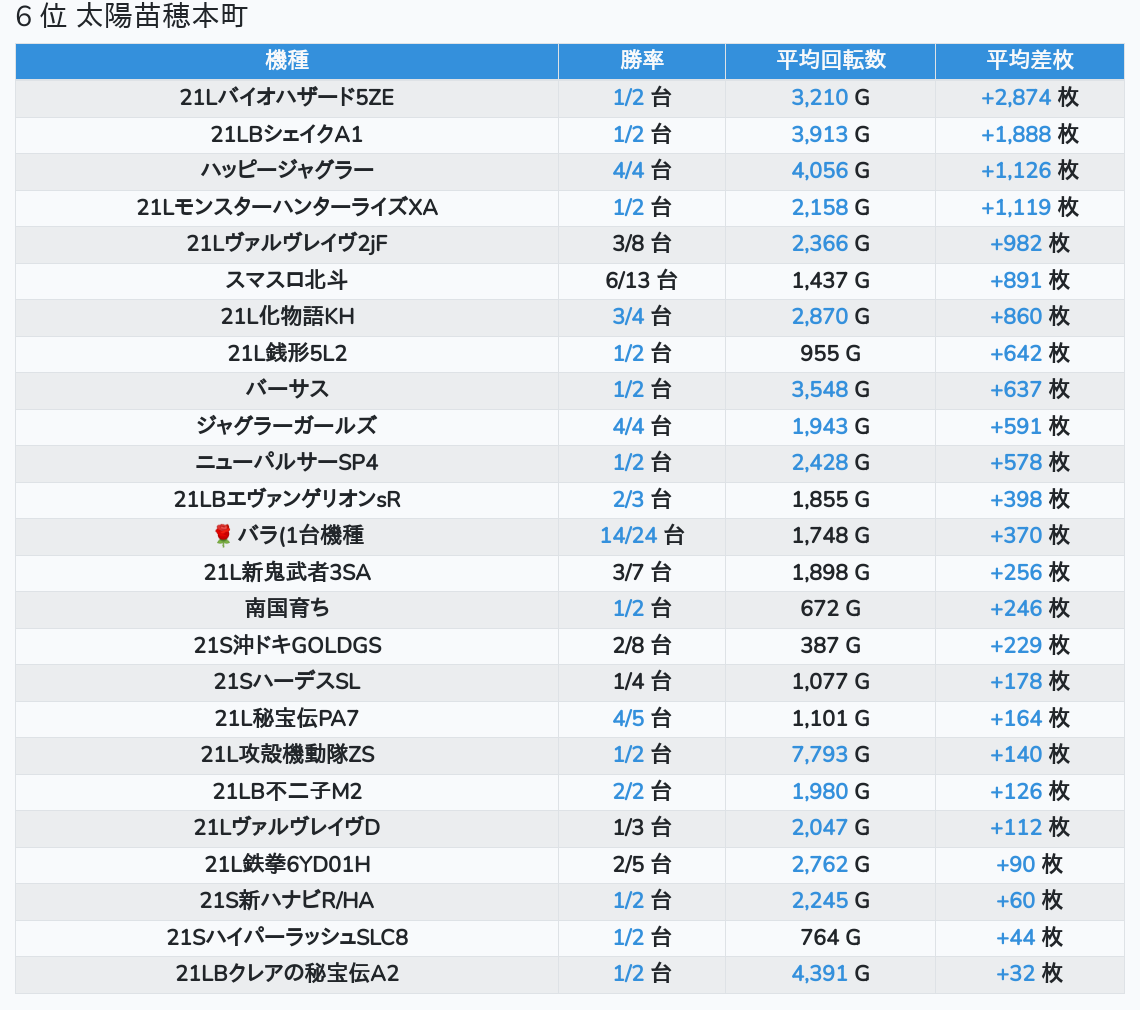
Task: Click the +1,888 average difference value
Action: [1016, 135]
